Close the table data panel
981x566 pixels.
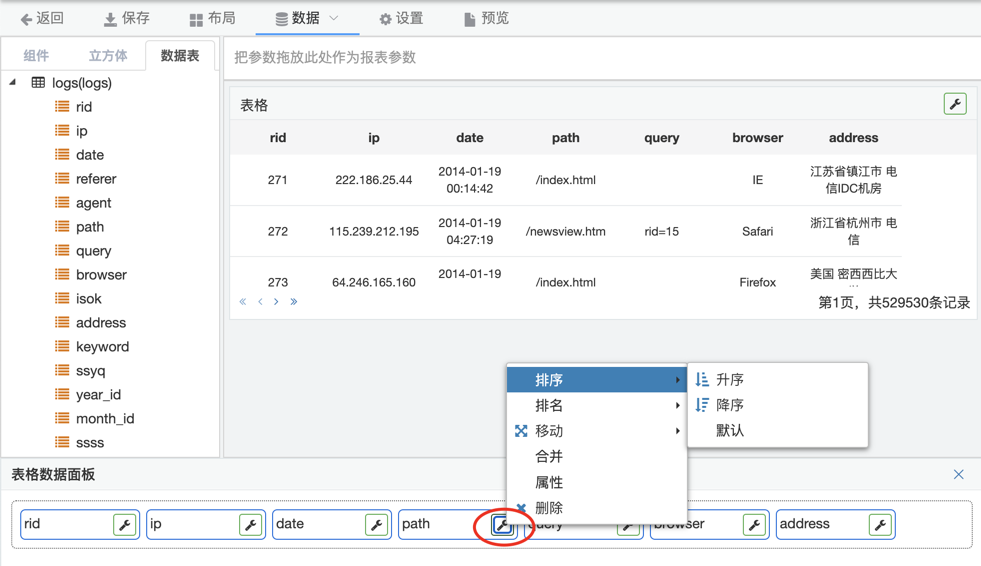point(958,475)
